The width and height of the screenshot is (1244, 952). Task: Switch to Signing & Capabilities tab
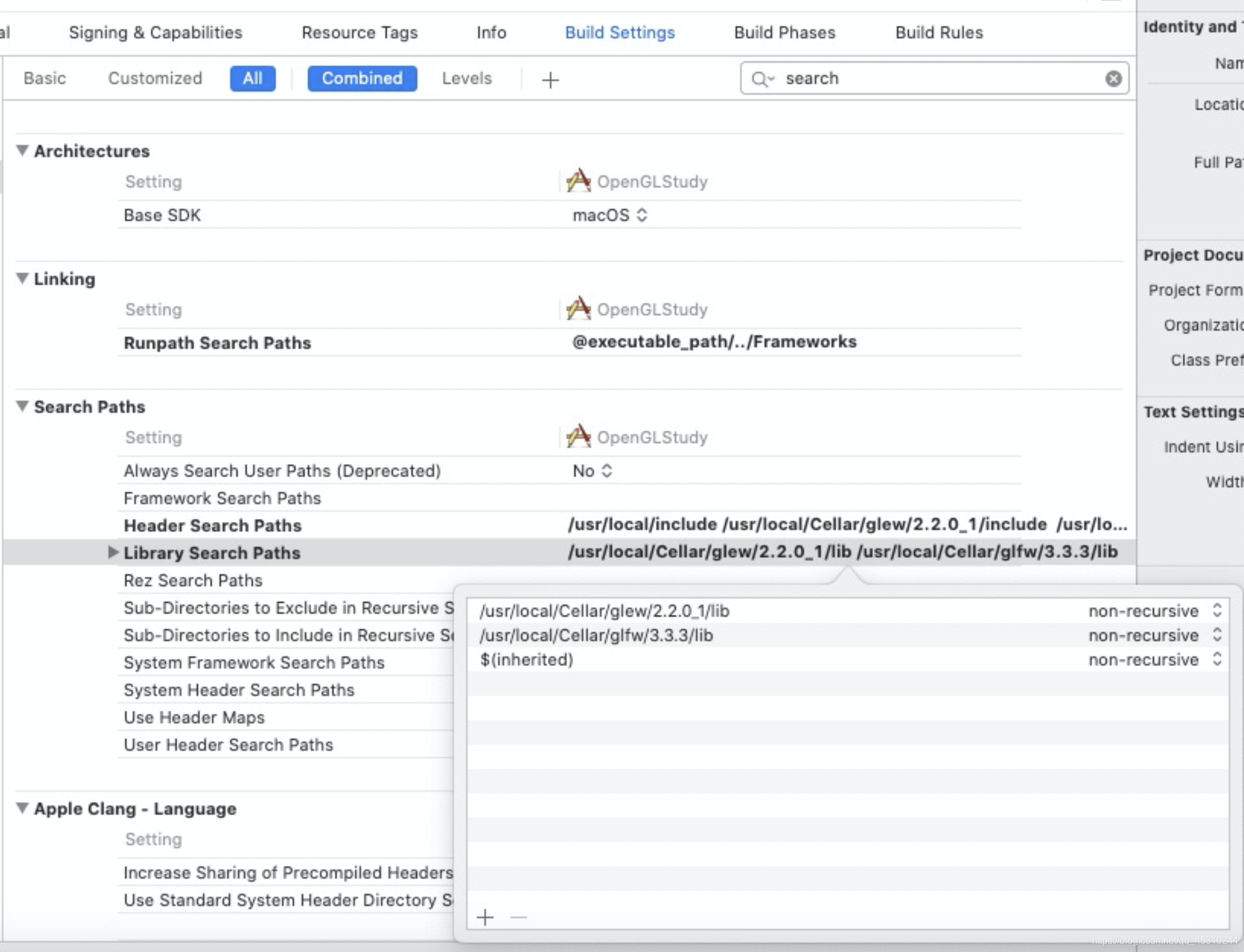coord(155,32)
